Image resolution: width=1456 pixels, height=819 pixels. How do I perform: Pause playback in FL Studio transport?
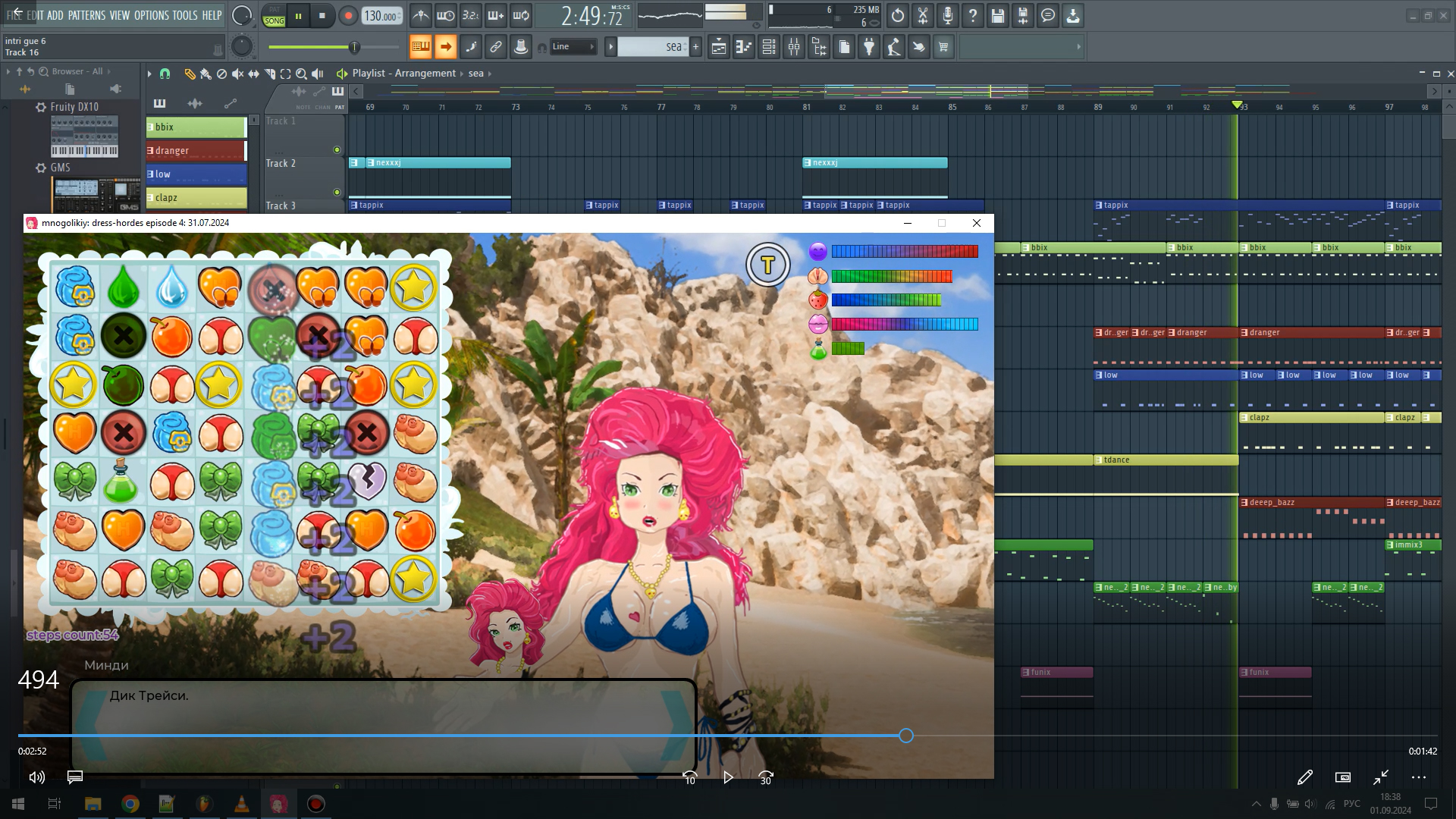[299, 15]
